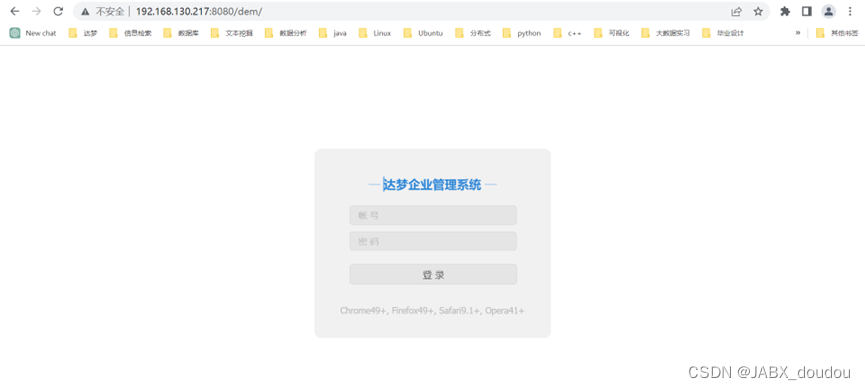
Task: Open the 毕业设计 bookmark folder
Action: click(723, 33)
